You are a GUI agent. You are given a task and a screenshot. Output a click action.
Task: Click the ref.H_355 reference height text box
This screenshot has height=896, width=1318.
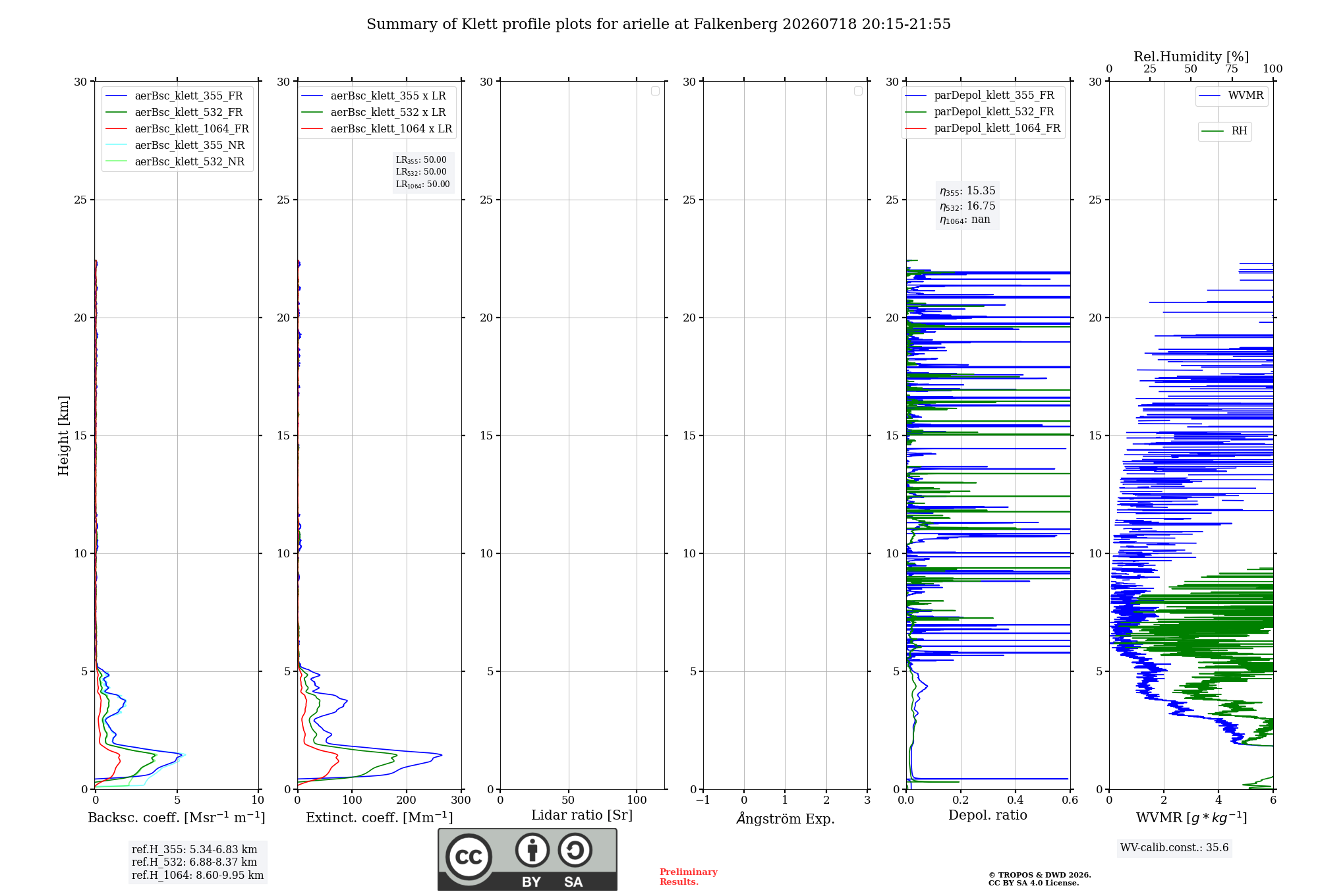[198, 862]
